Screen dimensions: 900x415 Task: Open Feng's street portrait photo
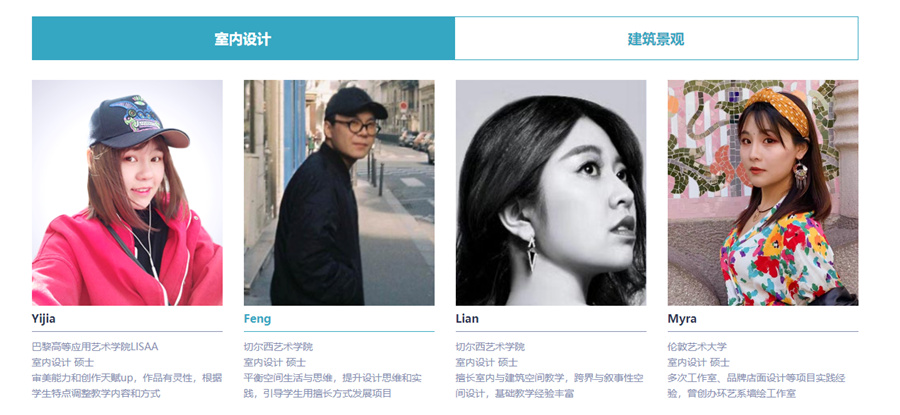[339, 192]
